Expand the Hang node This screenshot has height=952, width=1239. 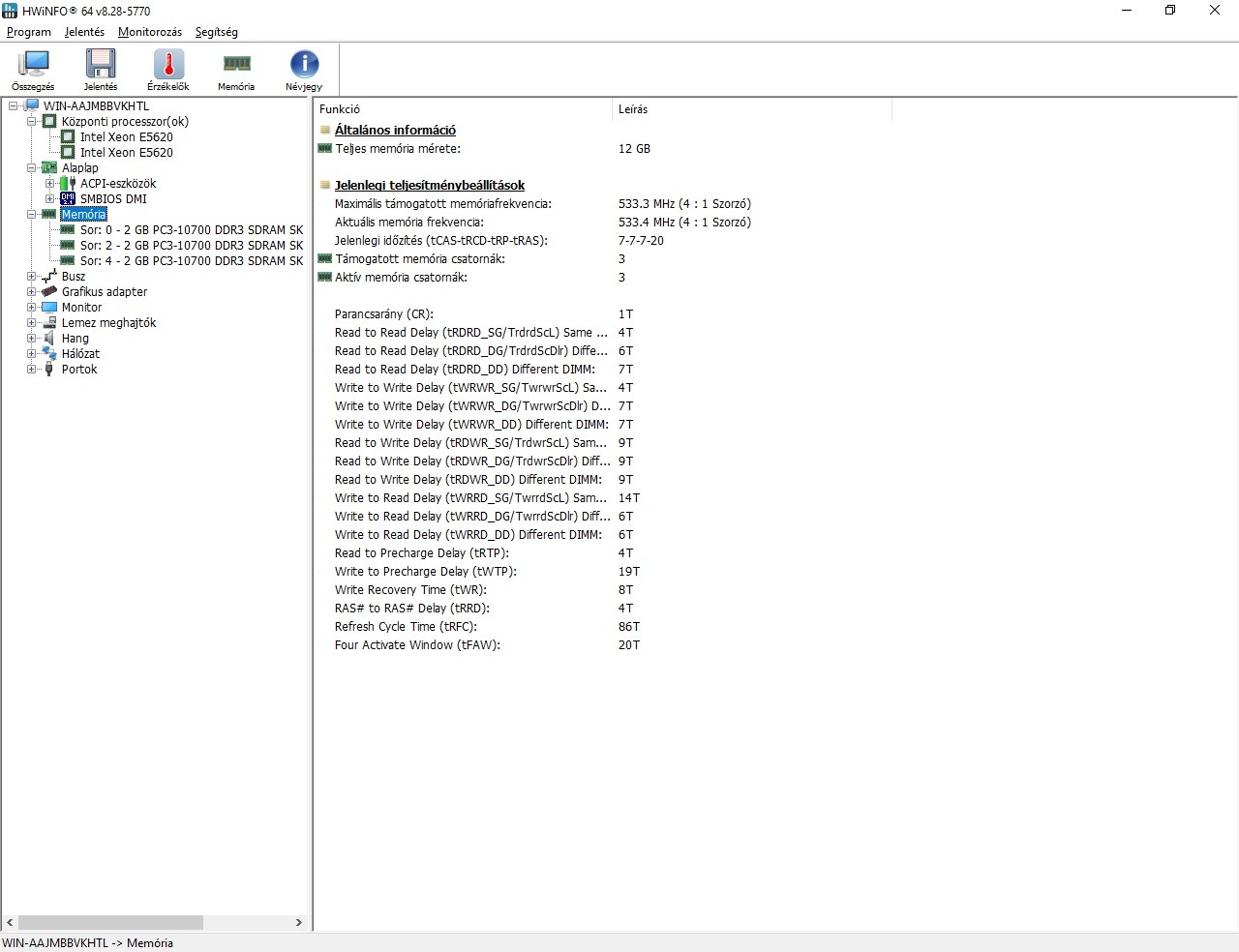point(31,338)
